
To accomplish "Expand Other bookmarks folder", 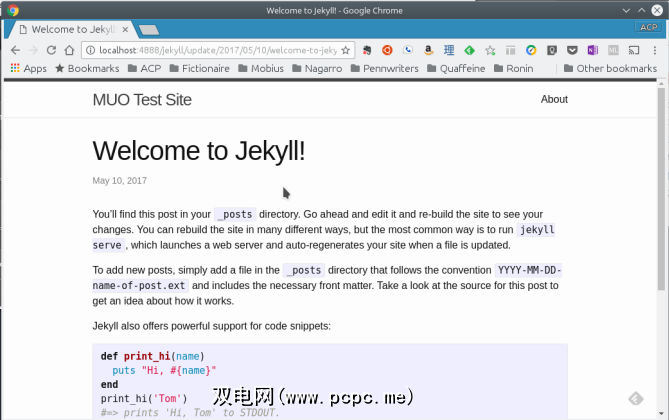I will coord(610,68).
